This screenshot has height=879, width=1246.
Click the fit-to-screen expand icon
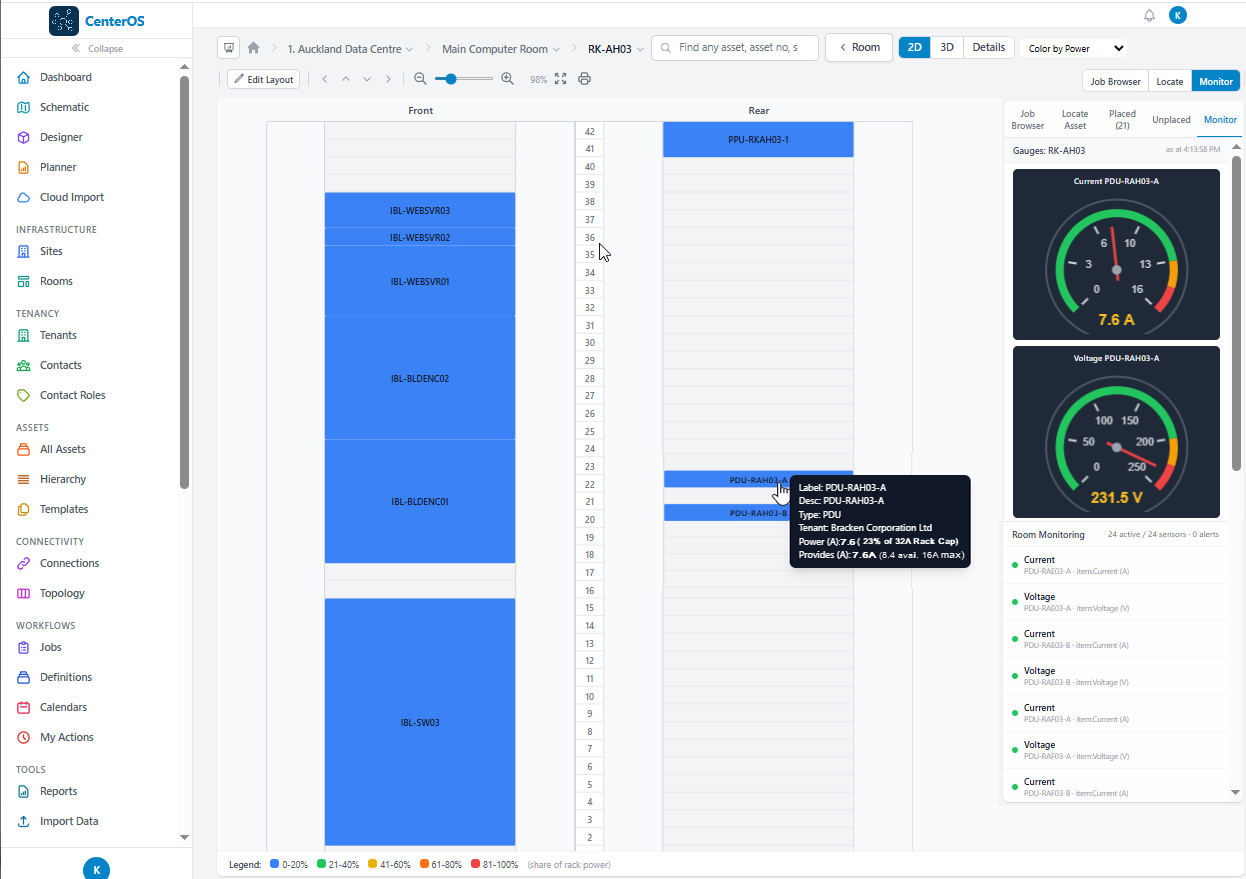(560, 79)
